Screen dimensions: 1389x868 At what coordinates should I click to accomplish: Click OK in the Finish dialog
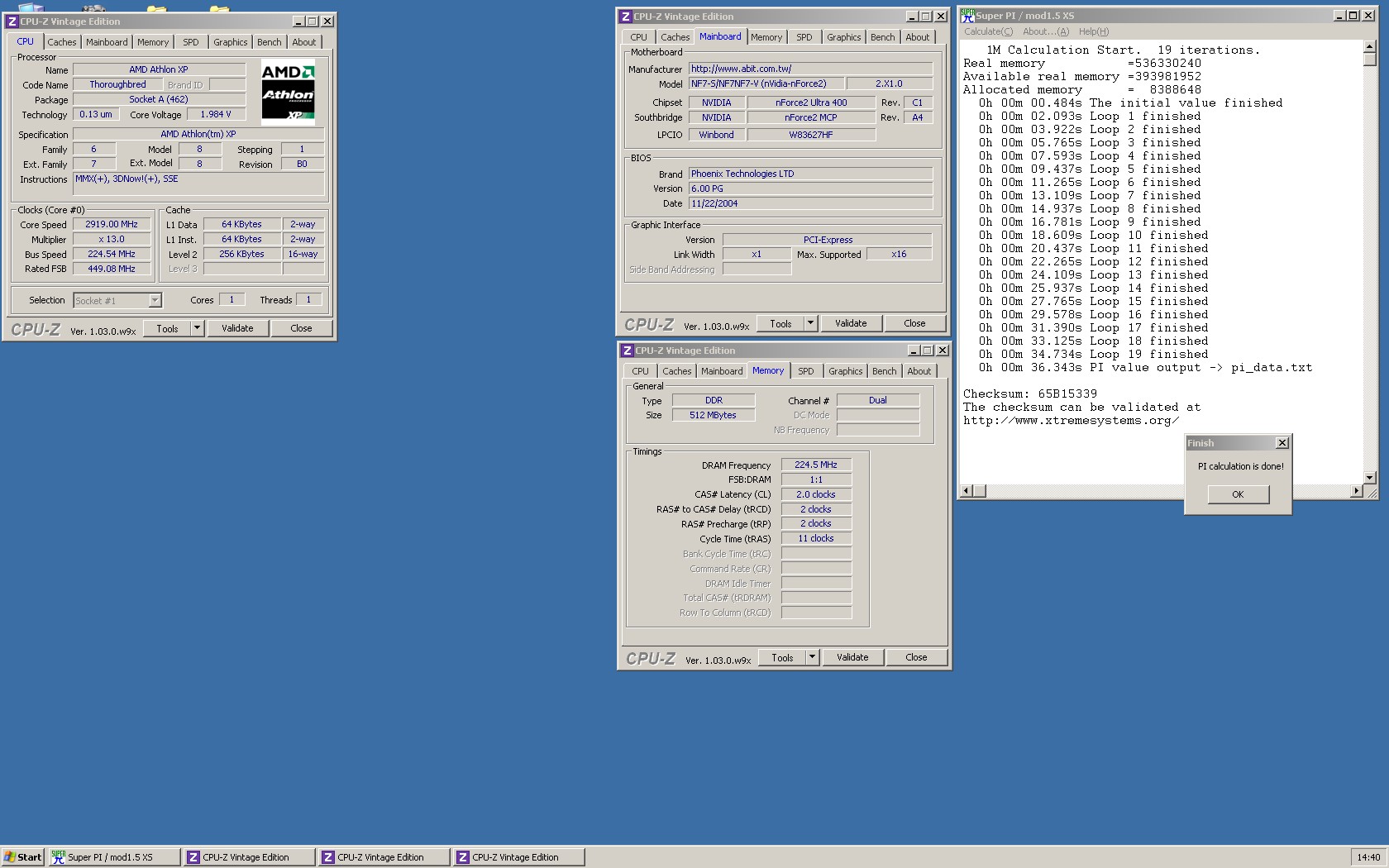pos(1238,494)
